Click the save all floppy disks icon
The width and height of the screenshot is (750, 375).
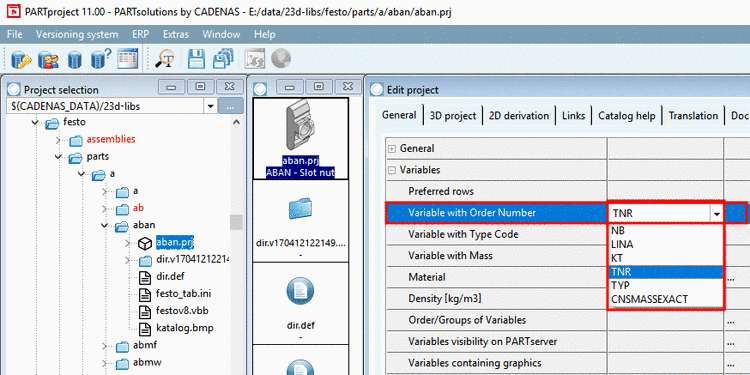(x=223, y=59)
